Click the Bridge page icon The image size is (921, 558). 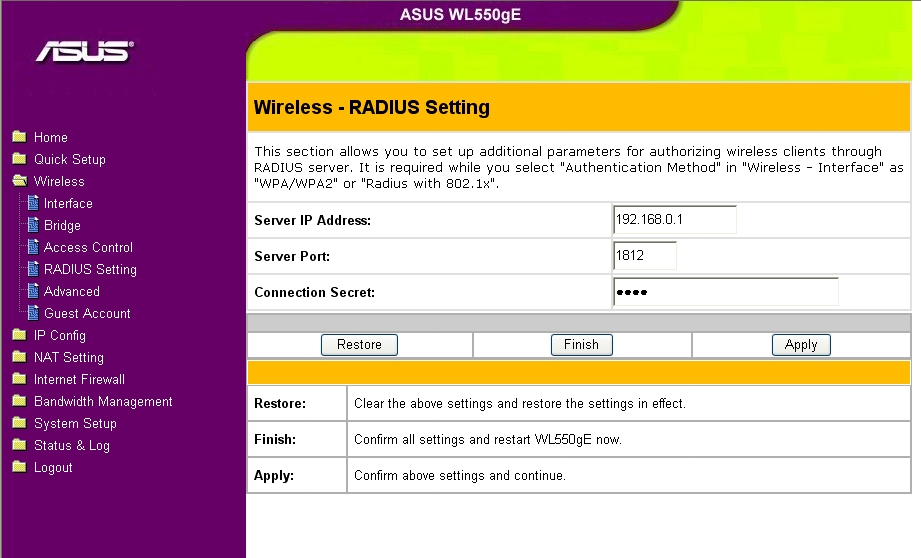click(33, 225)
